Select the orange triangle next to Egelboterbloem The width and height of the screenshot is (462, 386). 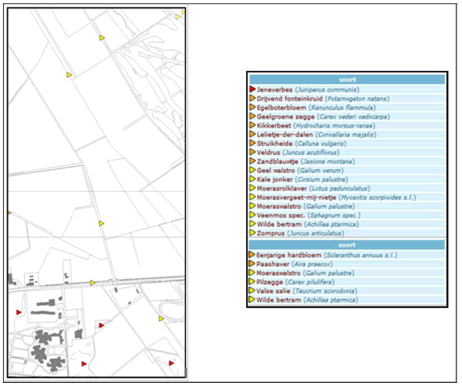252,107
